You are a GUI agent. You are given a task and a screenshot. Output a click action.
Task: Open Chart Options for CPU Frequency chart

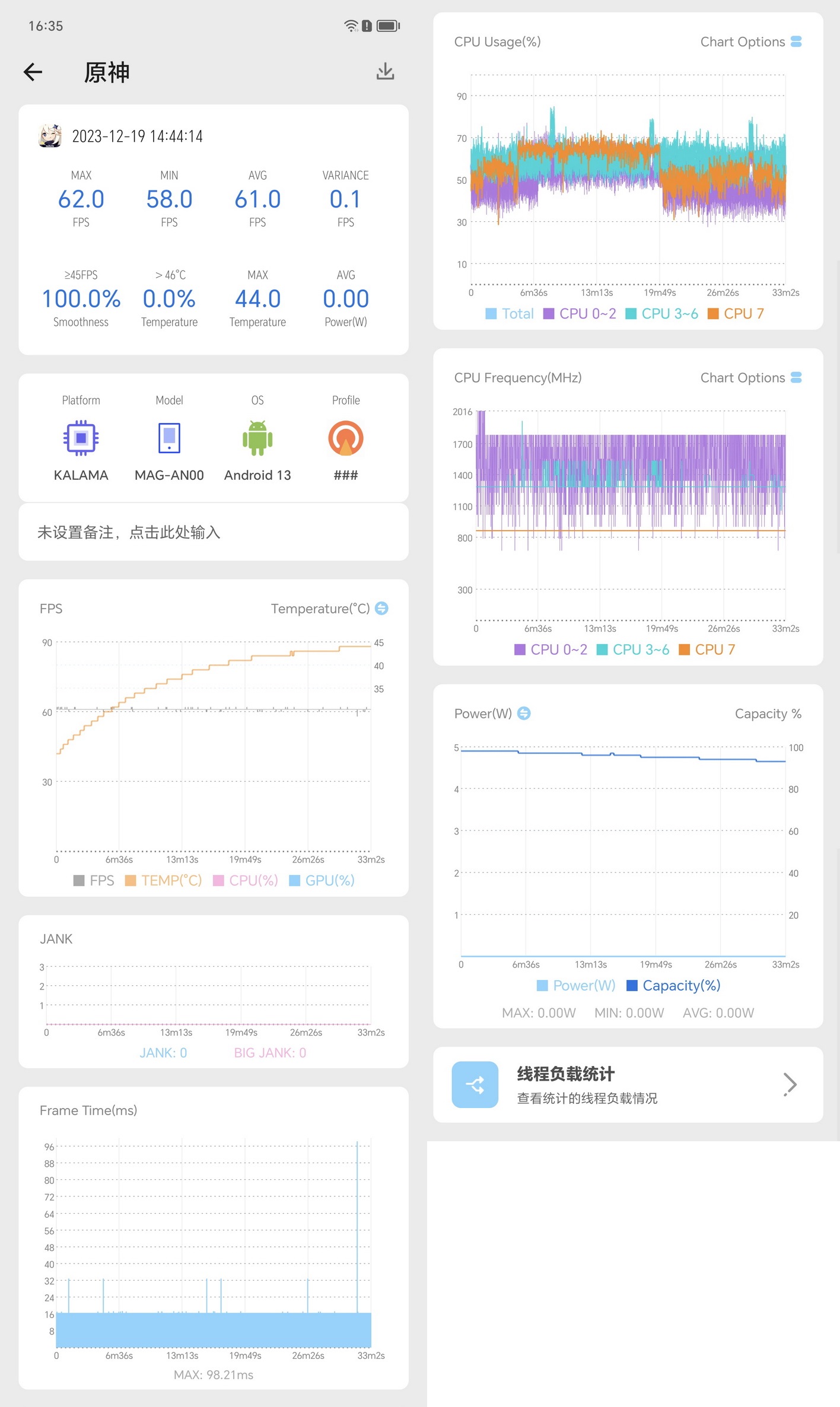[751, 377]
